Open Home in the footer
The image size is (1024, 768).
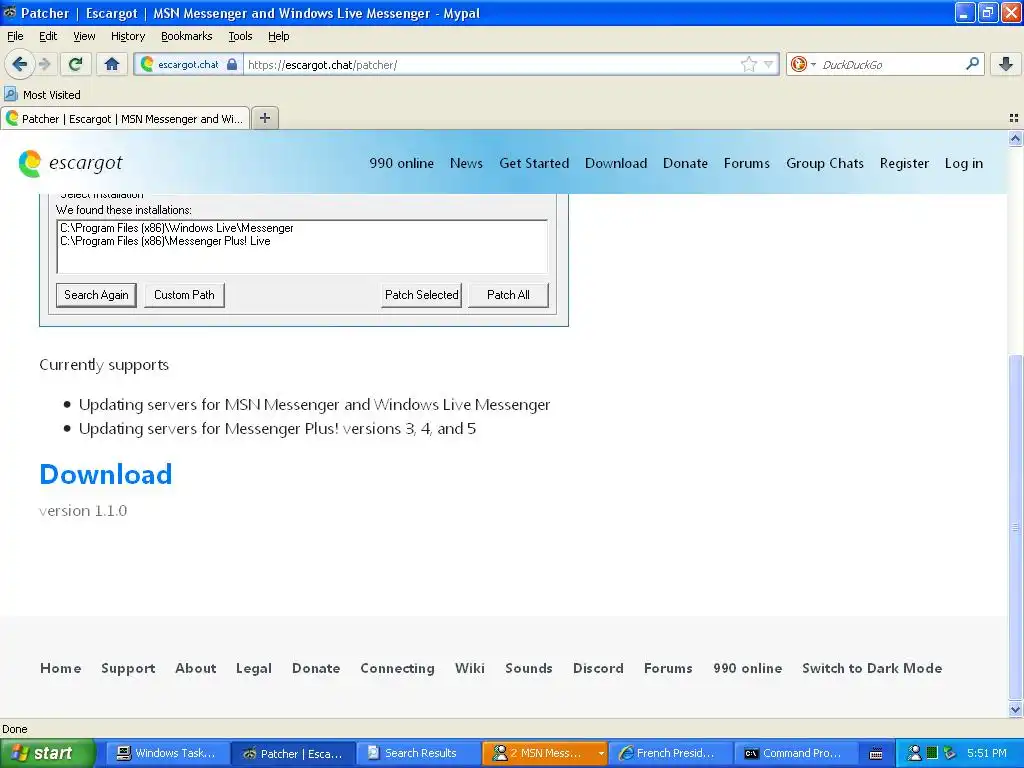[61, 668]
